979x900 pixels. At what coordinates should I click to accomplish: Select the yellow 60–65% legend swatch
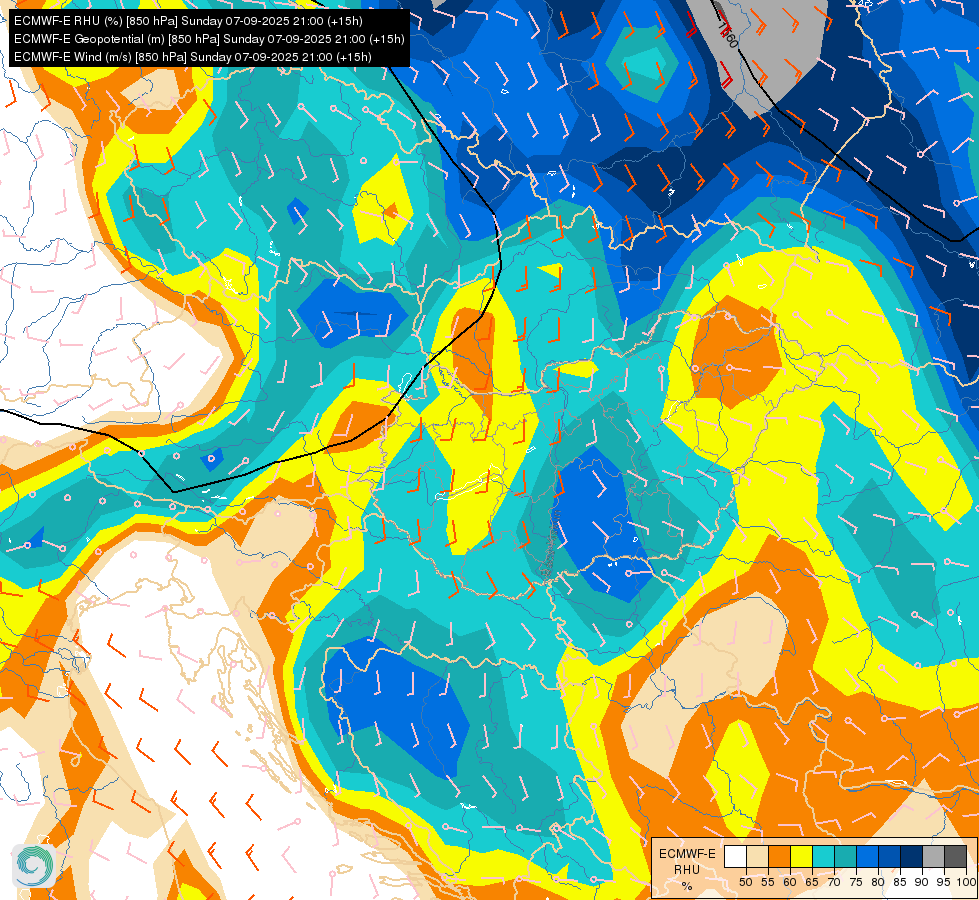pyautogui.click(x=801, y=857)
